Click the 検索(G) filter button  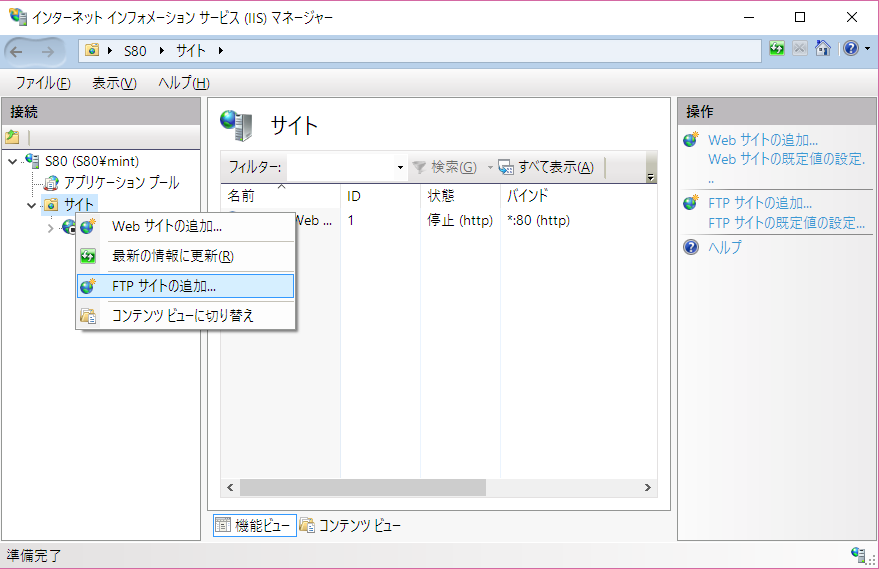point(445,167)
